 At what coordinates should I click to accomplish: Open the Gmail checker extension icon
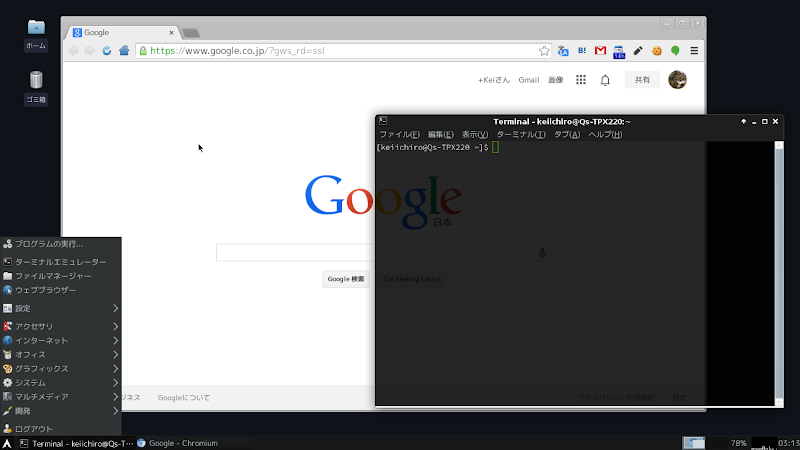(600, 51)
